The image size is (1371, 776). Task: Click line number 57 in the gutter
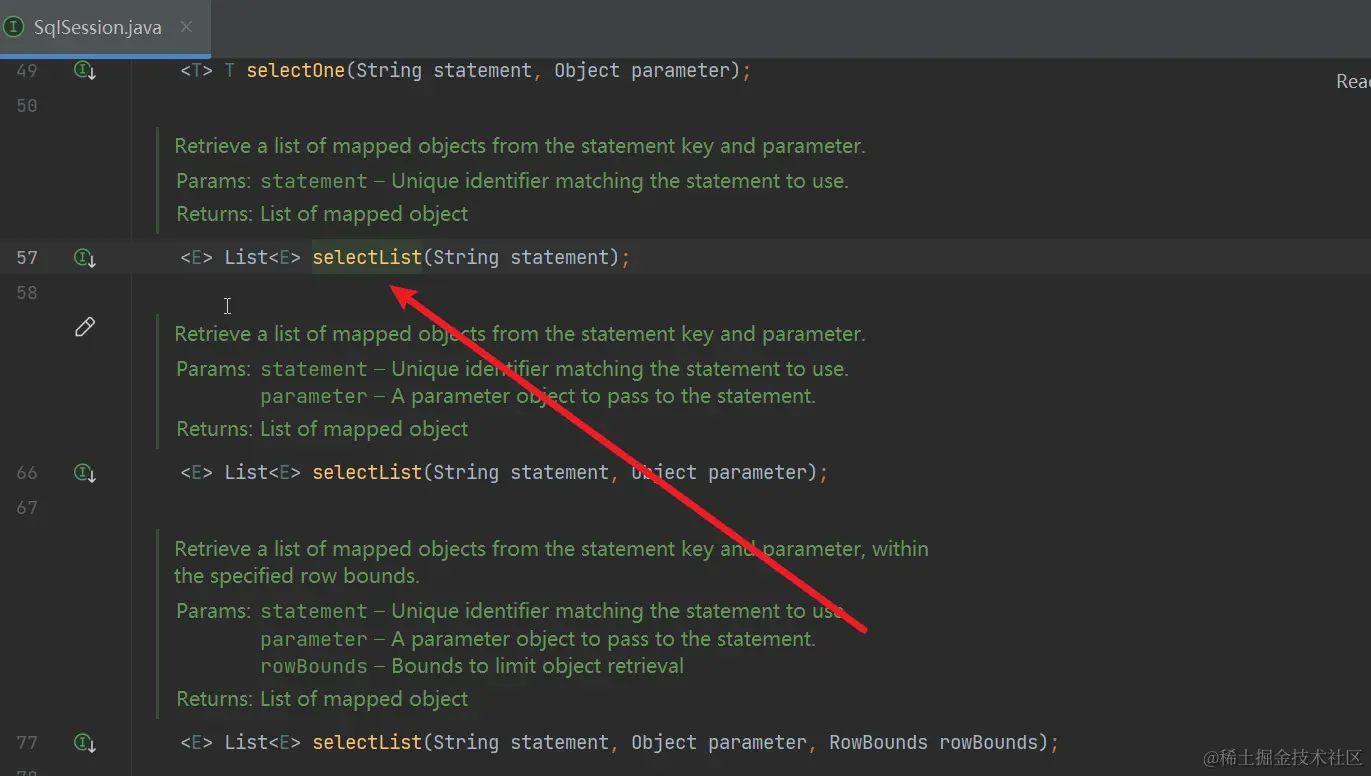(27, 258)
